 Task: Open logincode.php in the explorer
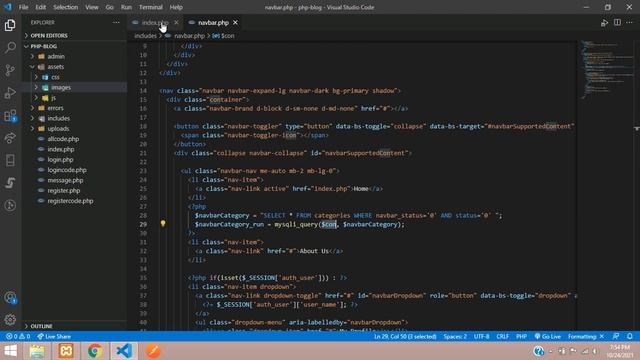(x=67, y=170)
